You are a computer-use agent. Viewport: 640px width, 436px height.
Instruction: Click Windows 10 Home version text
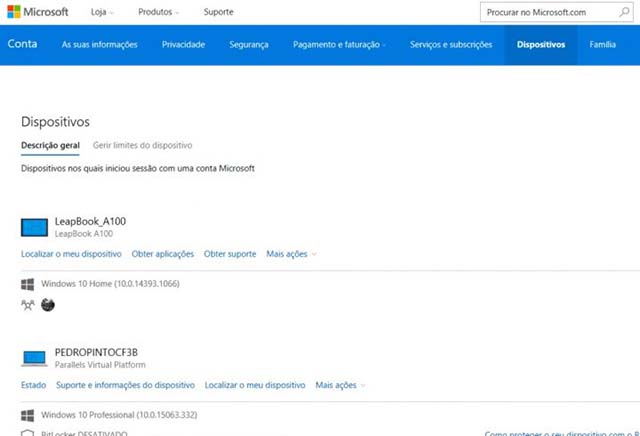(x=110, y=284)
